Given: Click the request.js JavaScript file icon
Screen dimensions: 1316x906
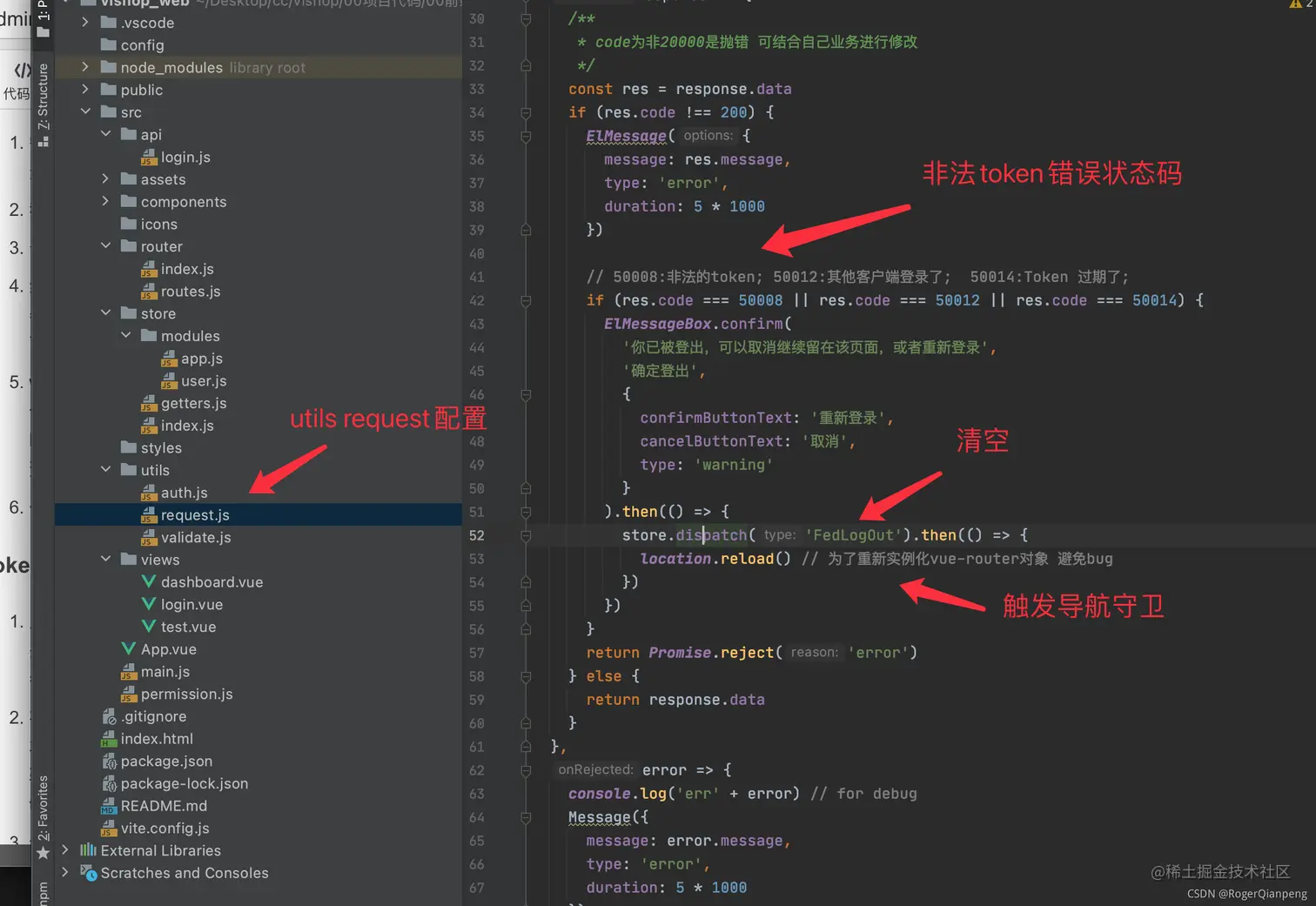Looking at the screenshot, I should 149,515.
